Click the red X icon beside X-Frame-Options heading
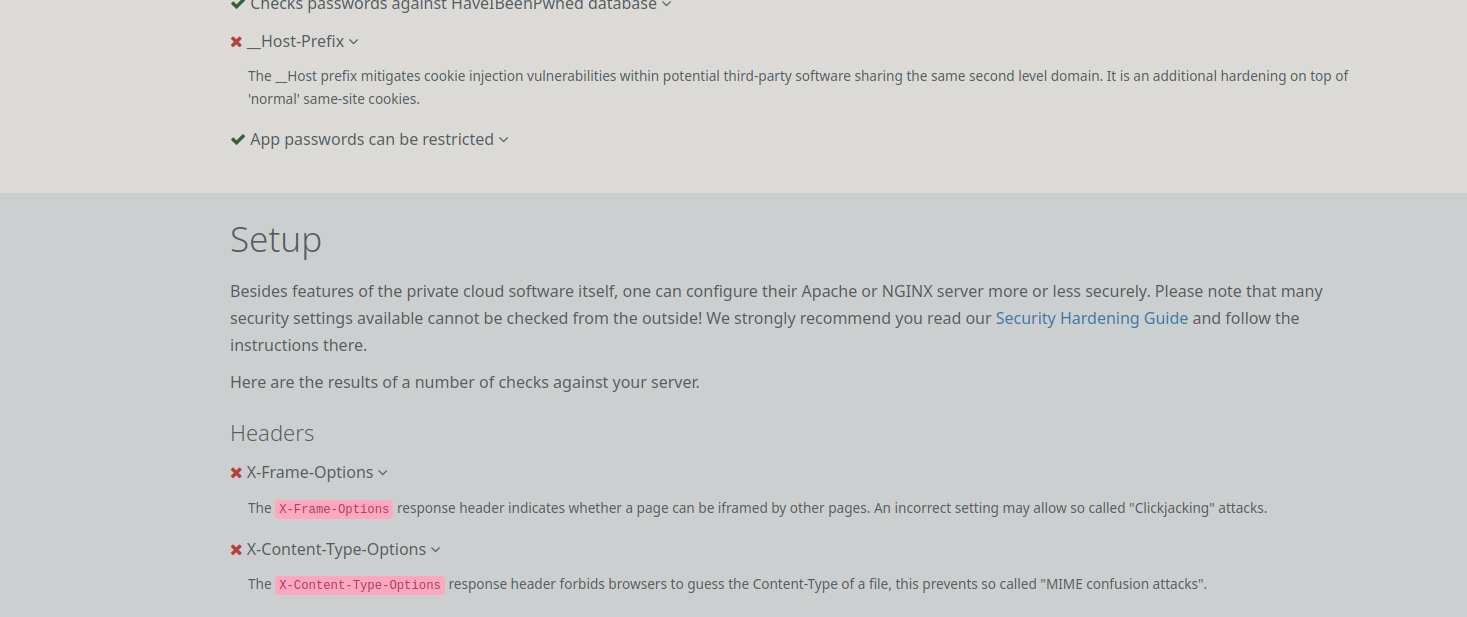 (x=236, y=473)
